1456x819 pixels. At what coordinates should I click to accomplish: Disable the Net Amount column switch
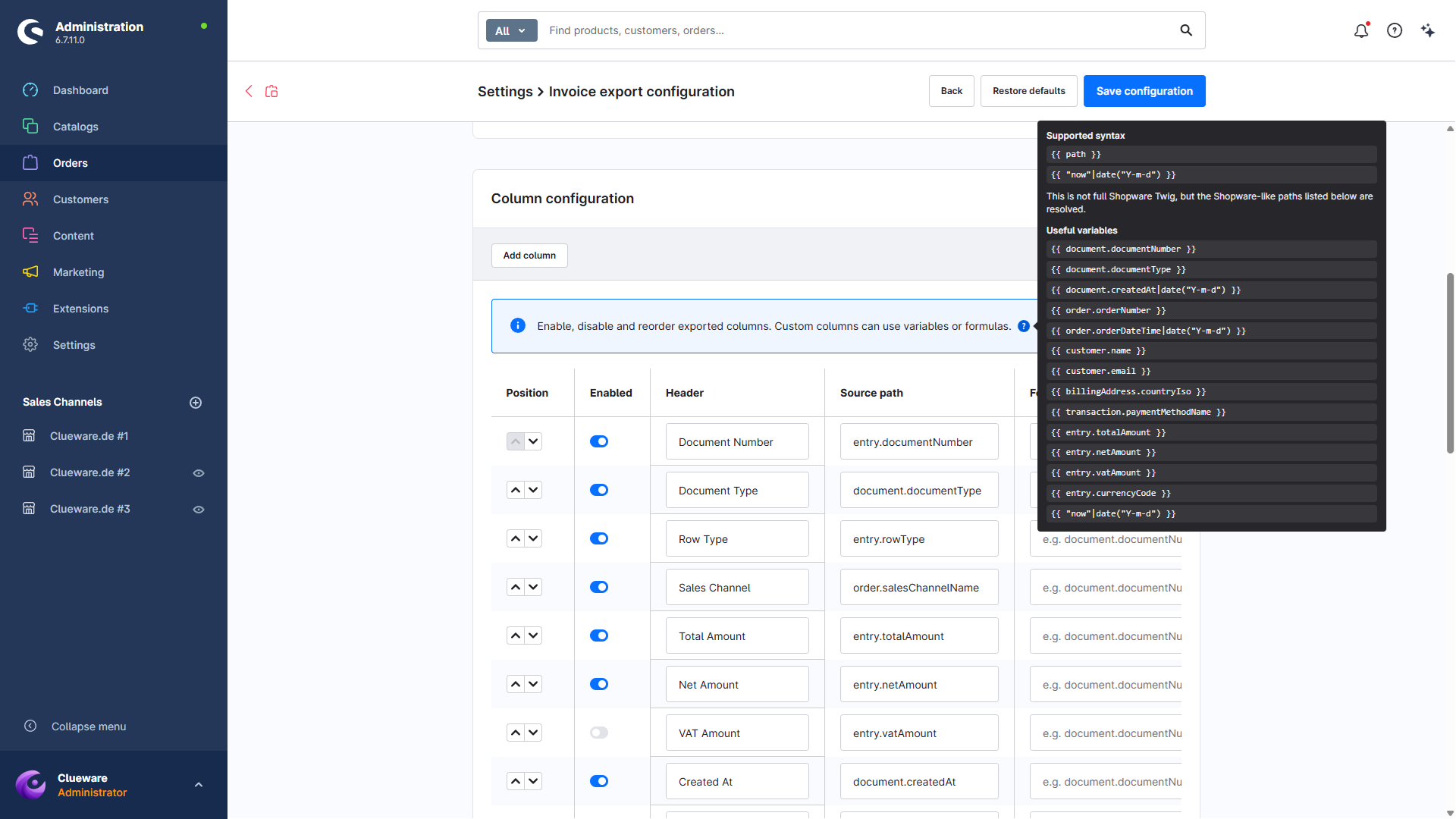599,684
